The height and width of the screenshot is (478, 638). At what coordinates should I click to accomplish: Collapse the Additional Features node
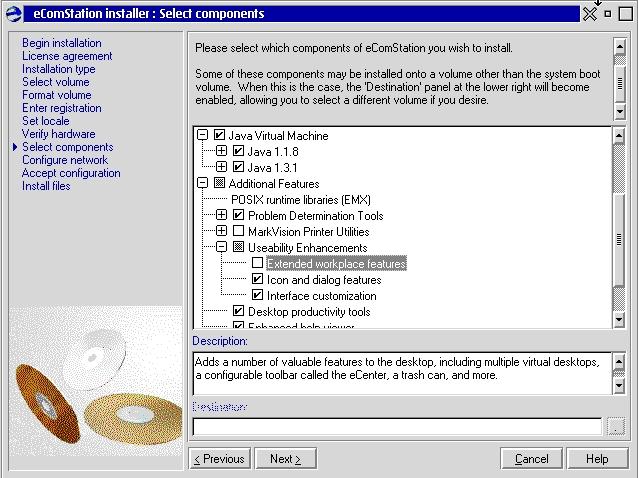pos(202,183)
